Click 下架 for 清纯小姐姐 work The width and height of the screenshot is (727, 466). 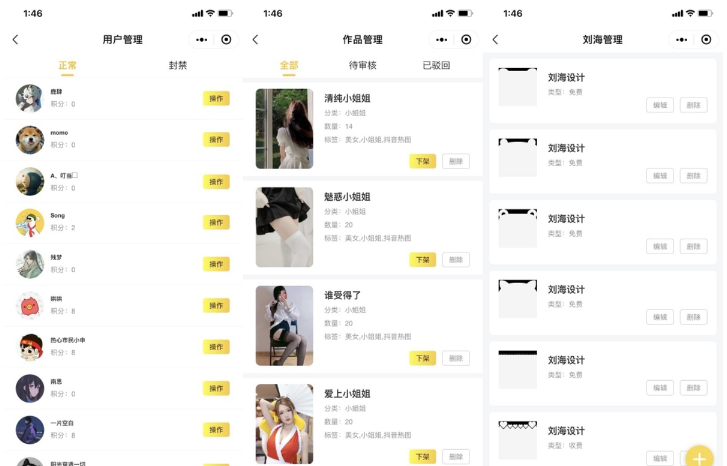[422, 161]
